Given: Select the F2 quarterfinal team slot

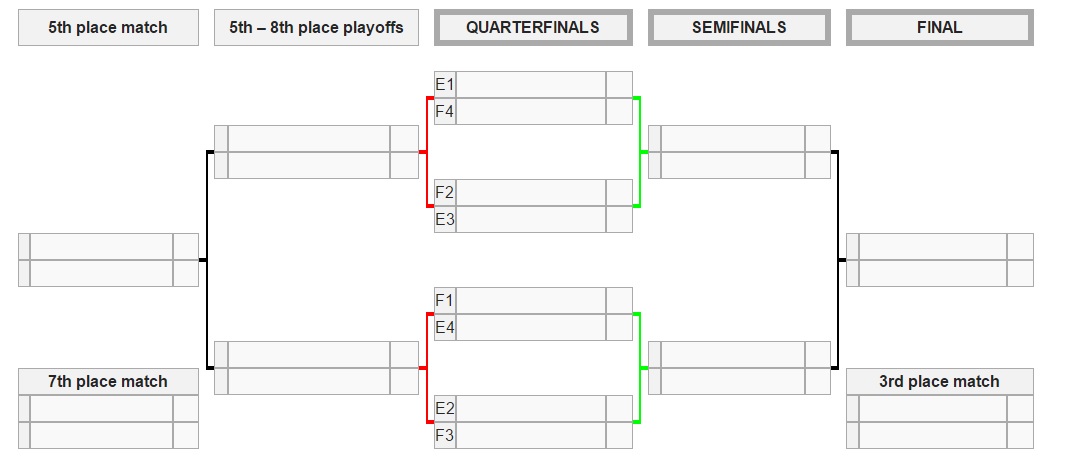Looking at the screenshot, I should coord(531,193).
